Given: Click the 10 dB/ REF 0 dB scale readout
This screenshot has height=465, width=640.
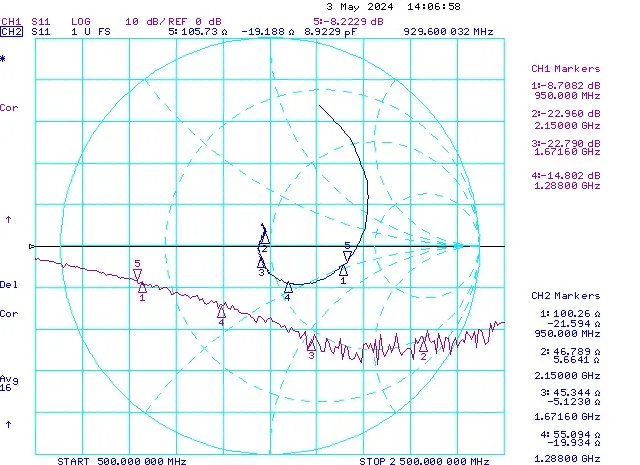Looking at the screenshot, I should tap(161, 20).
